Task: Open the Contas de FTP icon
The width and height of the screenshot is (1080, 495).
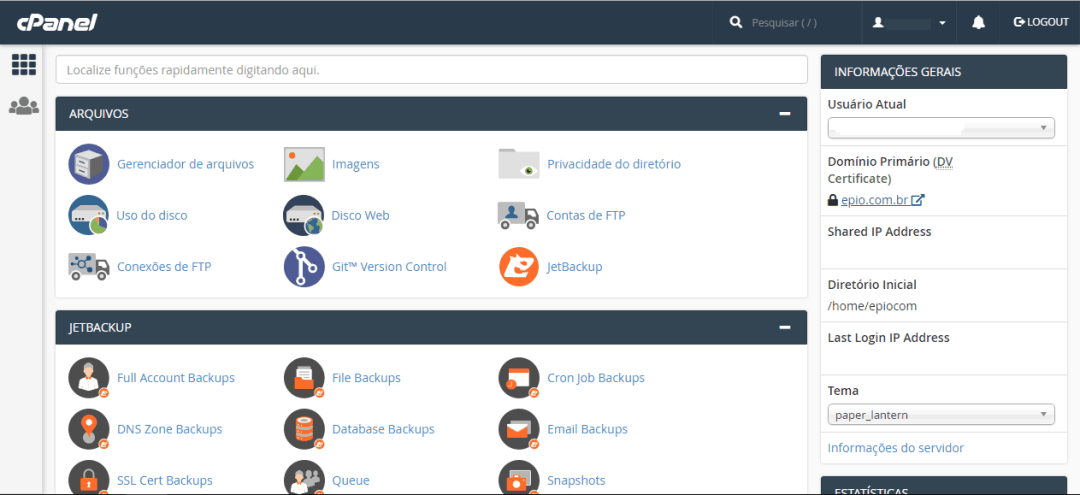Action: pyautogui.click(x=518, y=215)
